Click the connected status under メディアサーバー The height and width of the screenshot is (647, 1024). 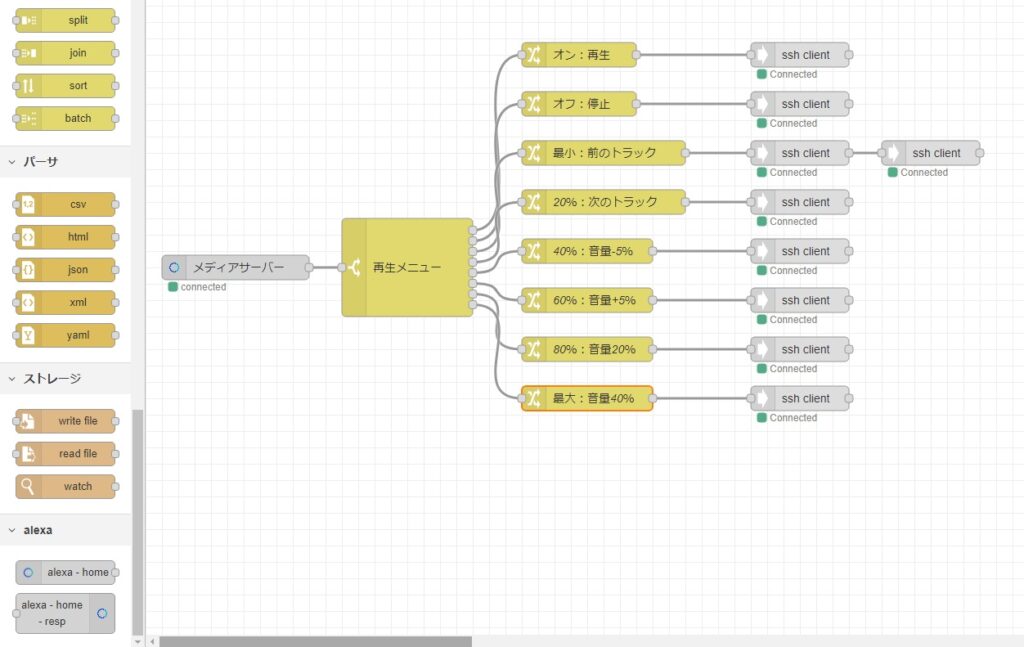click(x=197, y=287)
